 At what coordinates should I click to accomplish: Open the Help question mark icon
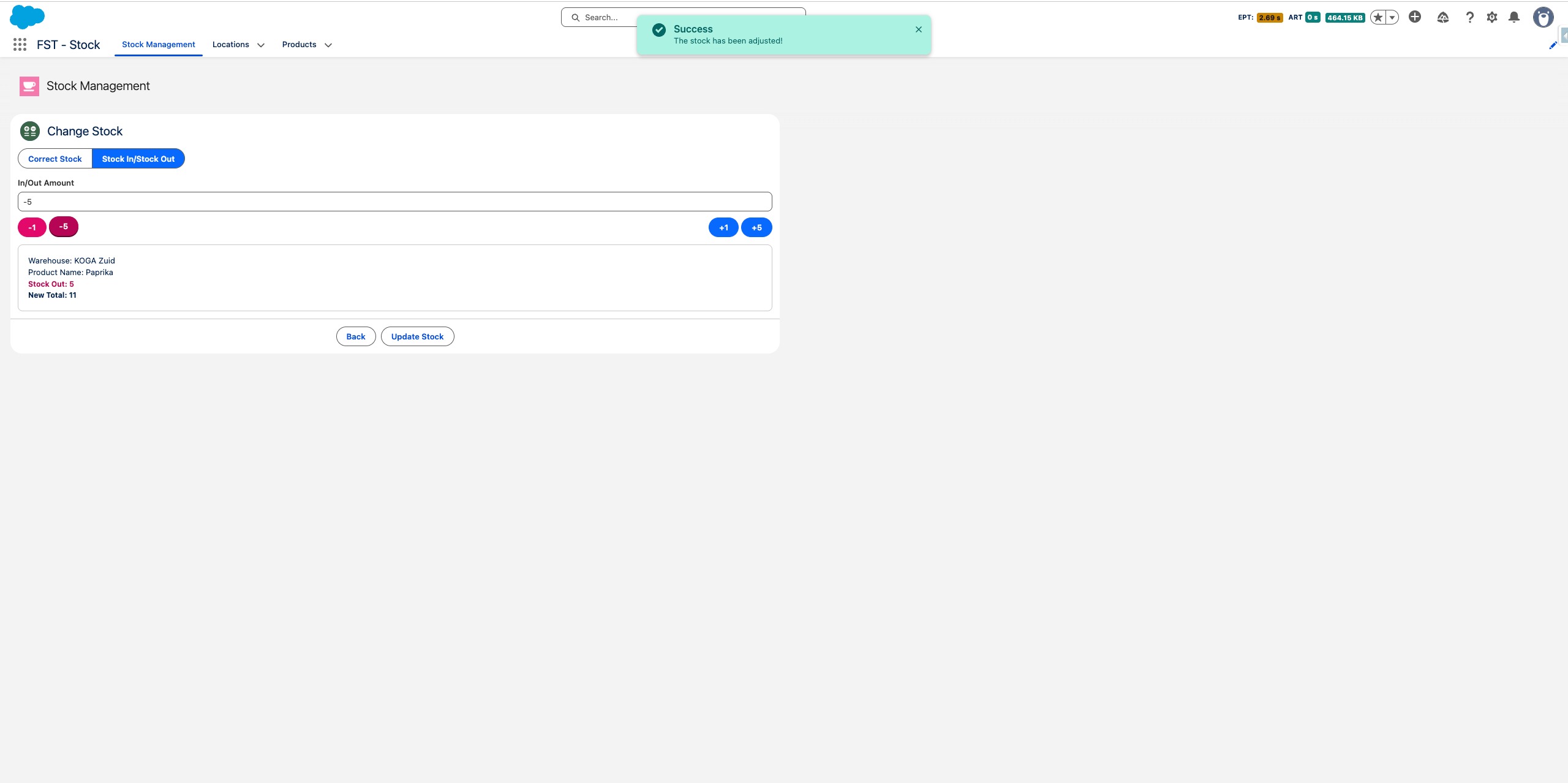[x=1469, y=17]
